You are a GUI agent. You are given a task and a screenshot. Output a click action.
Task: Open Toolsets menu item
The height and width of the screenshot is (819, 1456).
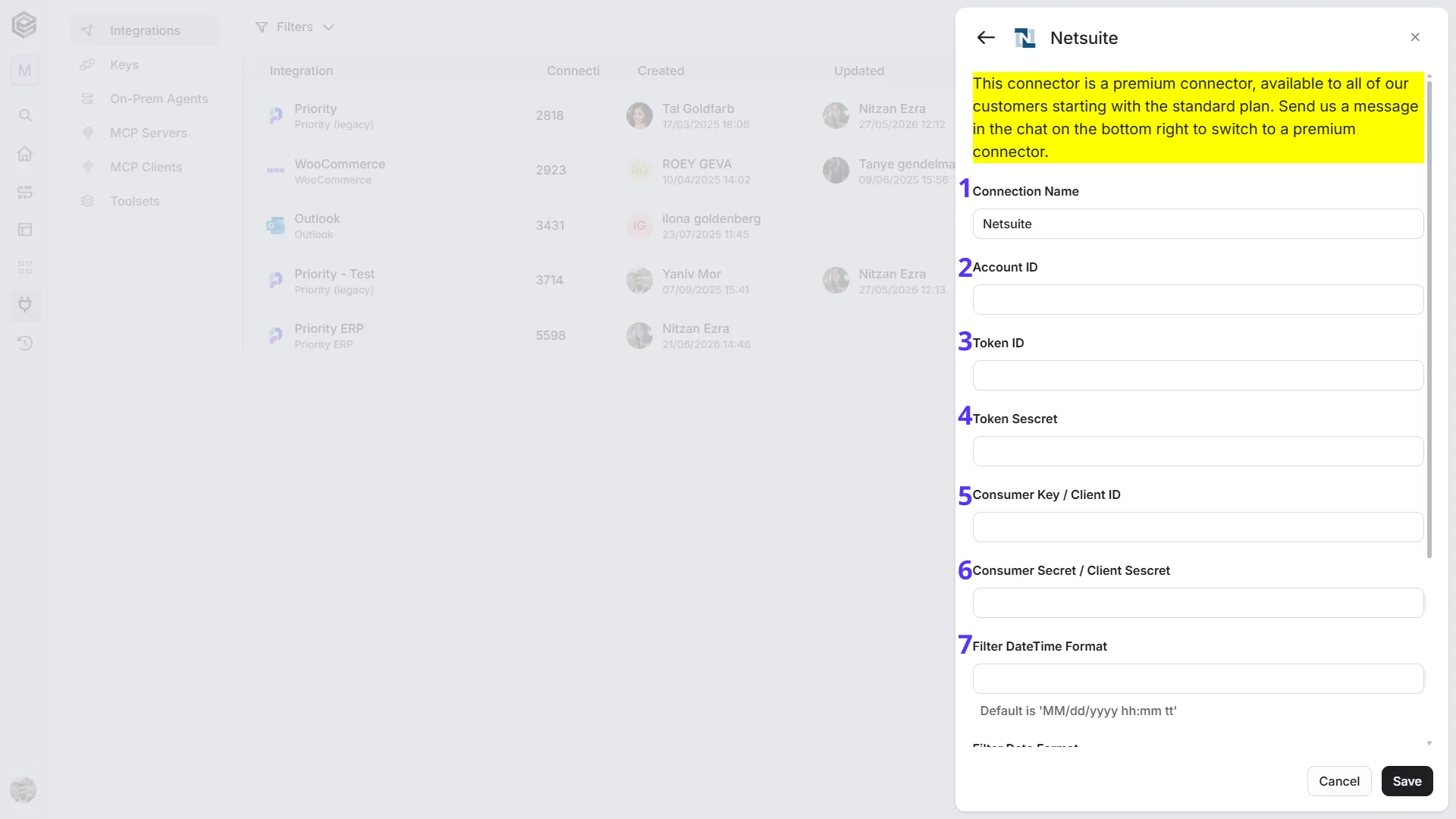tap(145, 201)
